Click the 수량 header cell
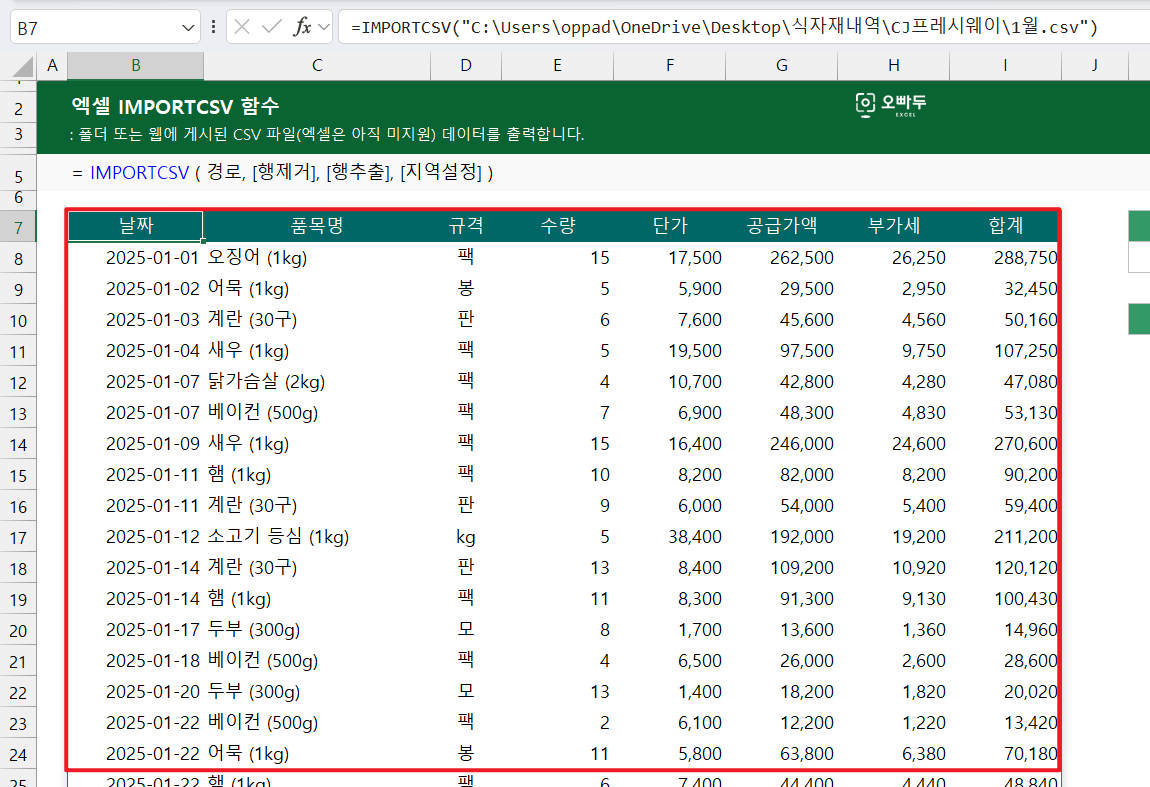 point(557,226)
